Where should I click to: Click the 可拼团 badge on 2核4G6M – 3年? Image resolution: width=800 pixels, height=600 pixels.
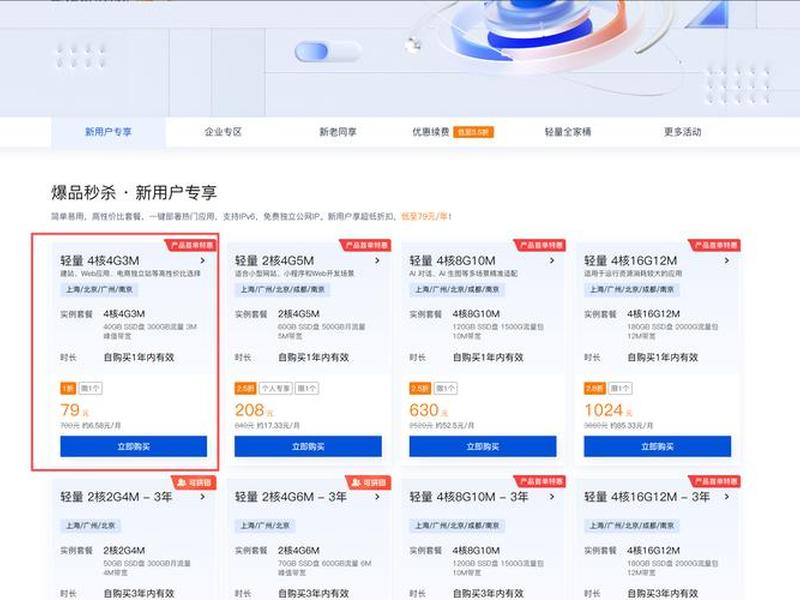(x=369, y=482)
